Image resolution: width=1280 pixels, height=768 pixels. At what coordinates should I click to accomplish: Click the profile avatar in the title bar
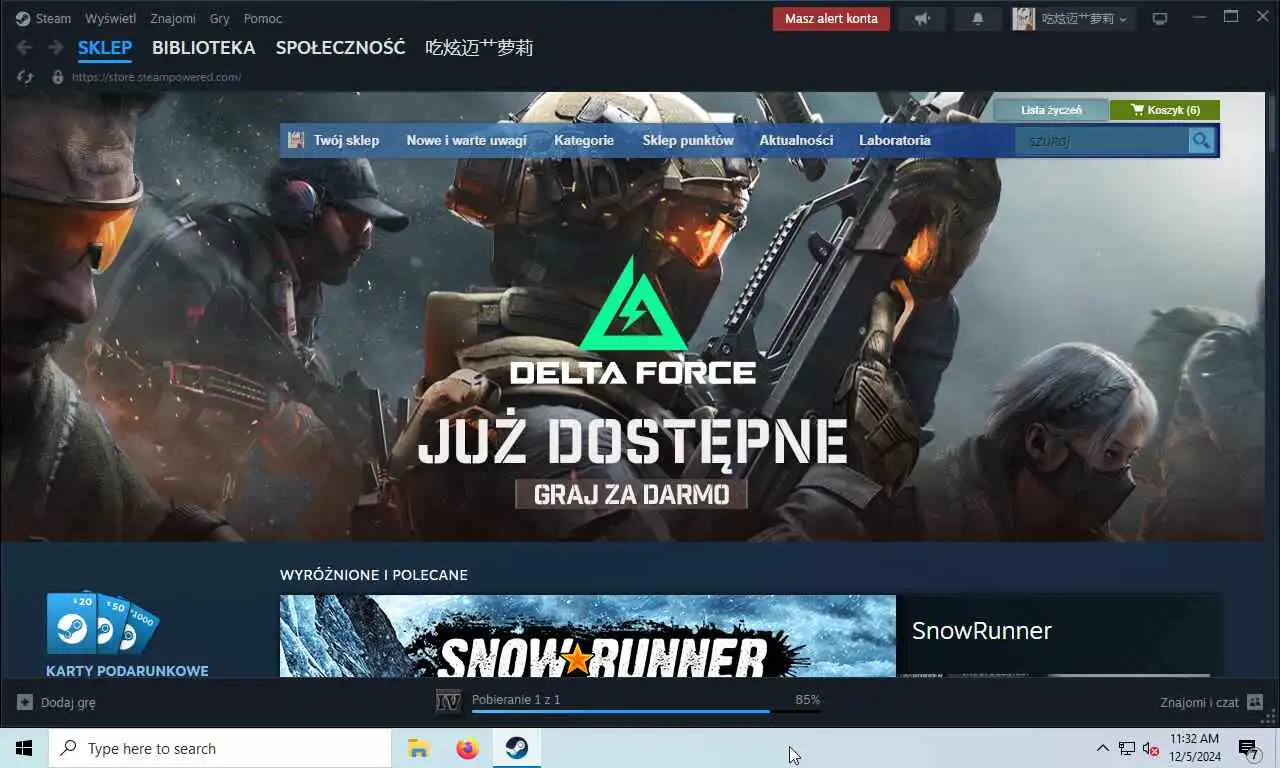[1023, 18]
